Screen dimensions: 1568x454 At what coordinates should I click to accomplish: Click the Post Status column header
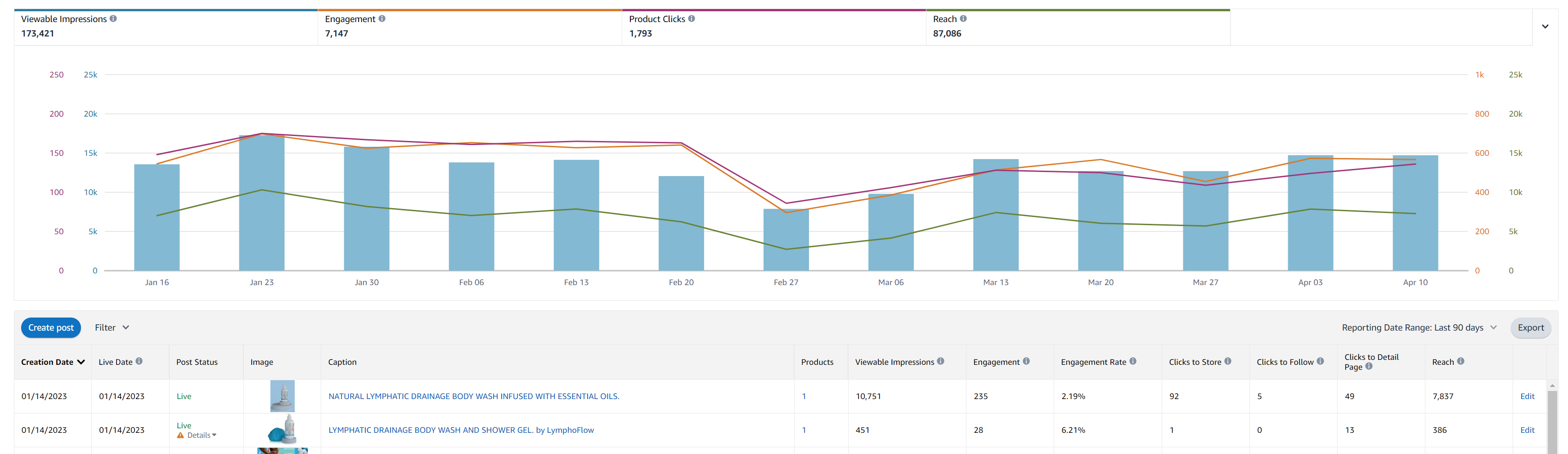coord(197,362)
